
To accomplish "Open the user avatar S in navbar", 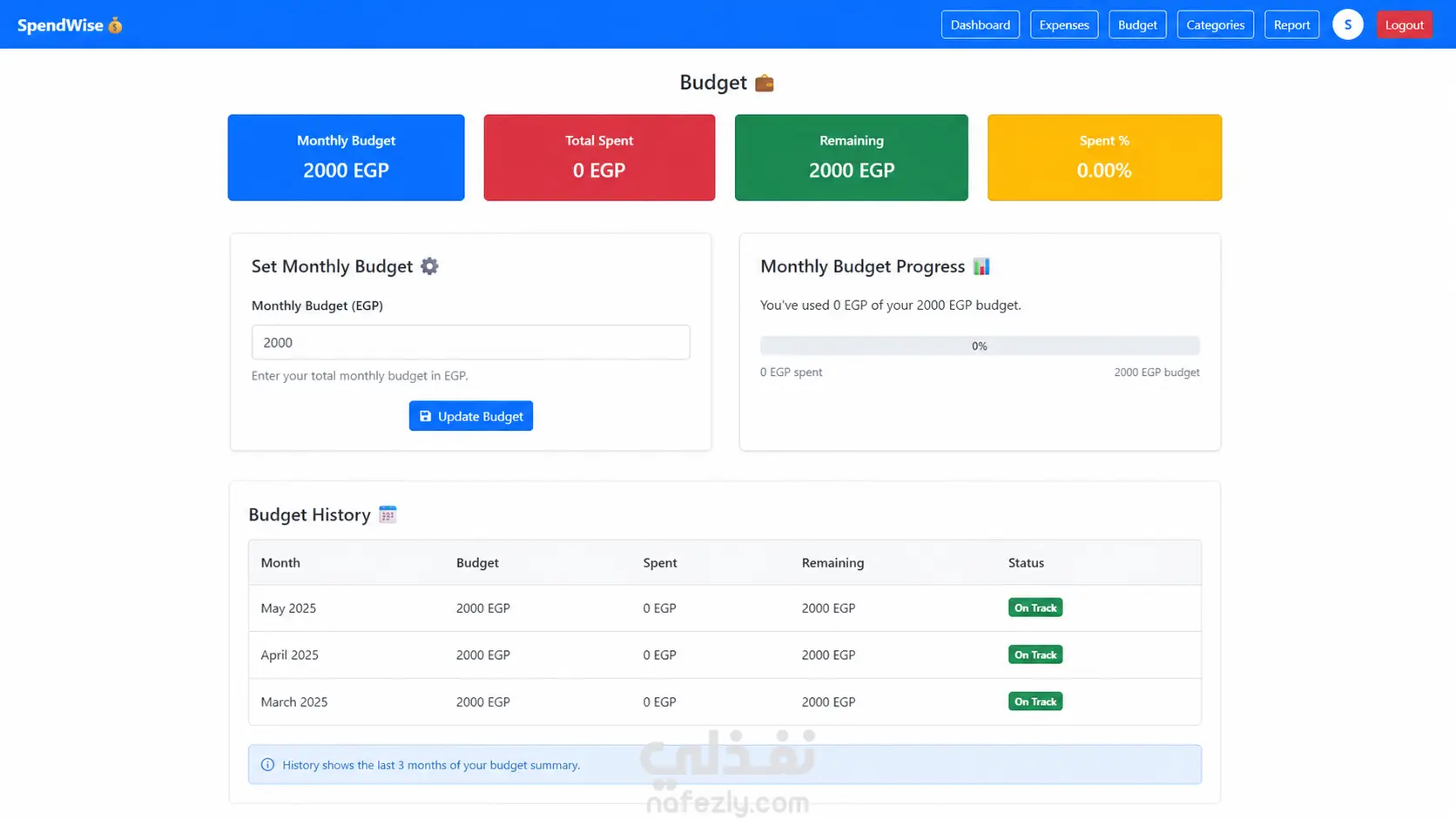I will coord(1347,24).
